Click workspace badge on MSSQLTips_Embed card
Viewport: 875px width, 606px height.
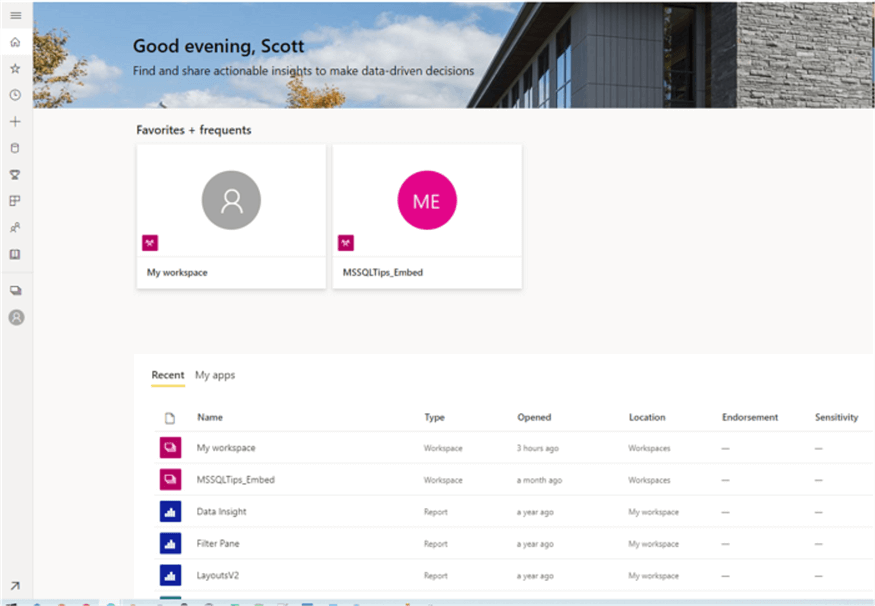coord(346,243)
